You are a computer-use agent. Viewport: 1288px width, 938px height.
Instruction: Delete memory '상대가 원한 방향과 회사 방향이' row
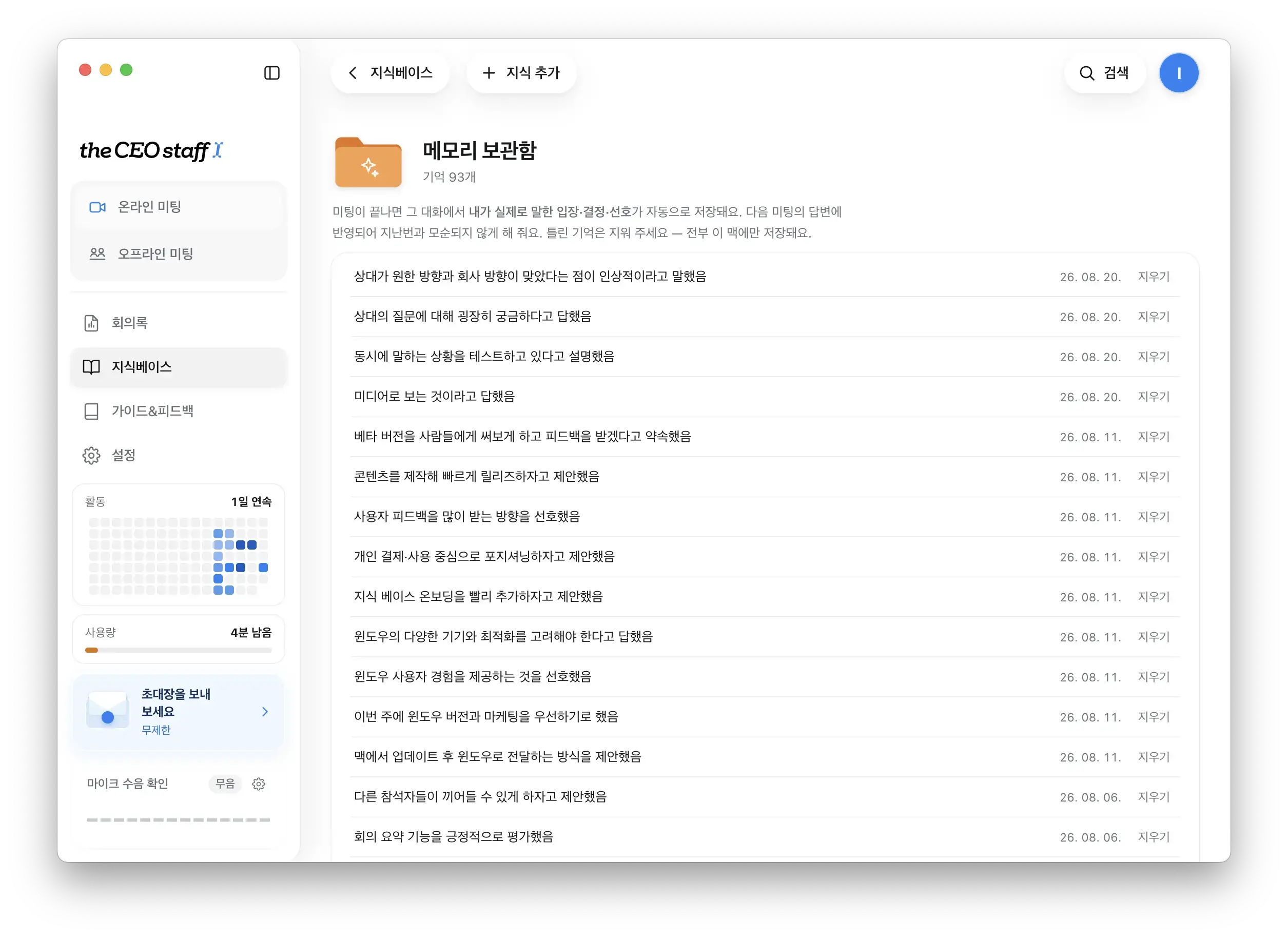pos(1154,277)
